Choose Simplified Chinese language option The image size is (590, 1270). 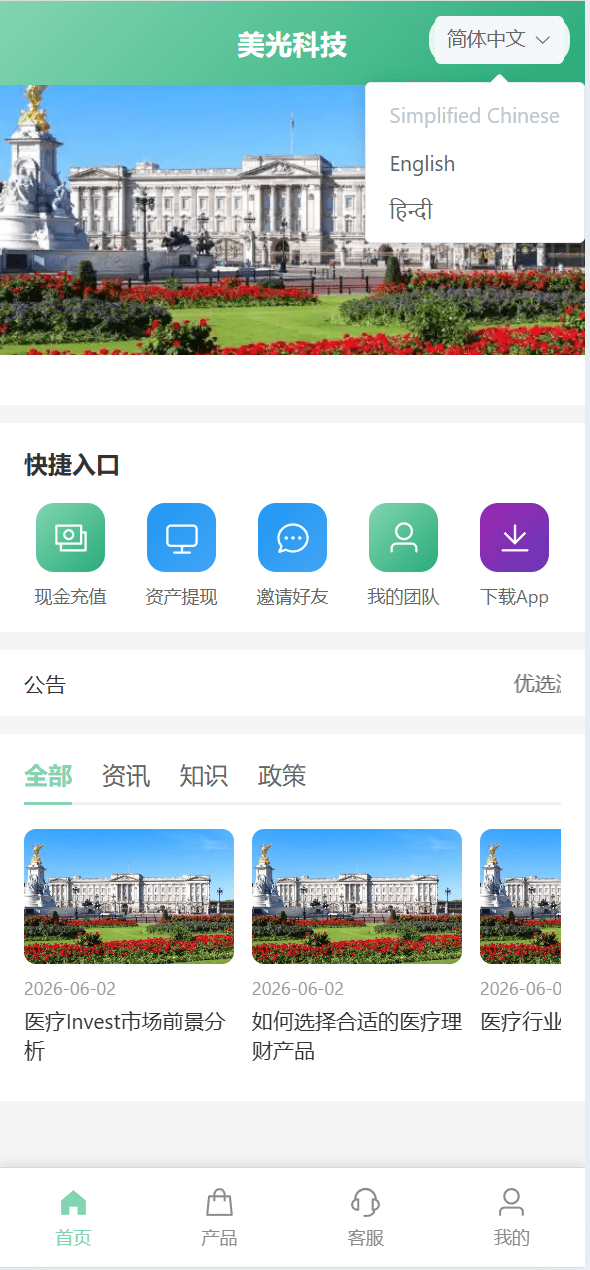click(474, 116)
